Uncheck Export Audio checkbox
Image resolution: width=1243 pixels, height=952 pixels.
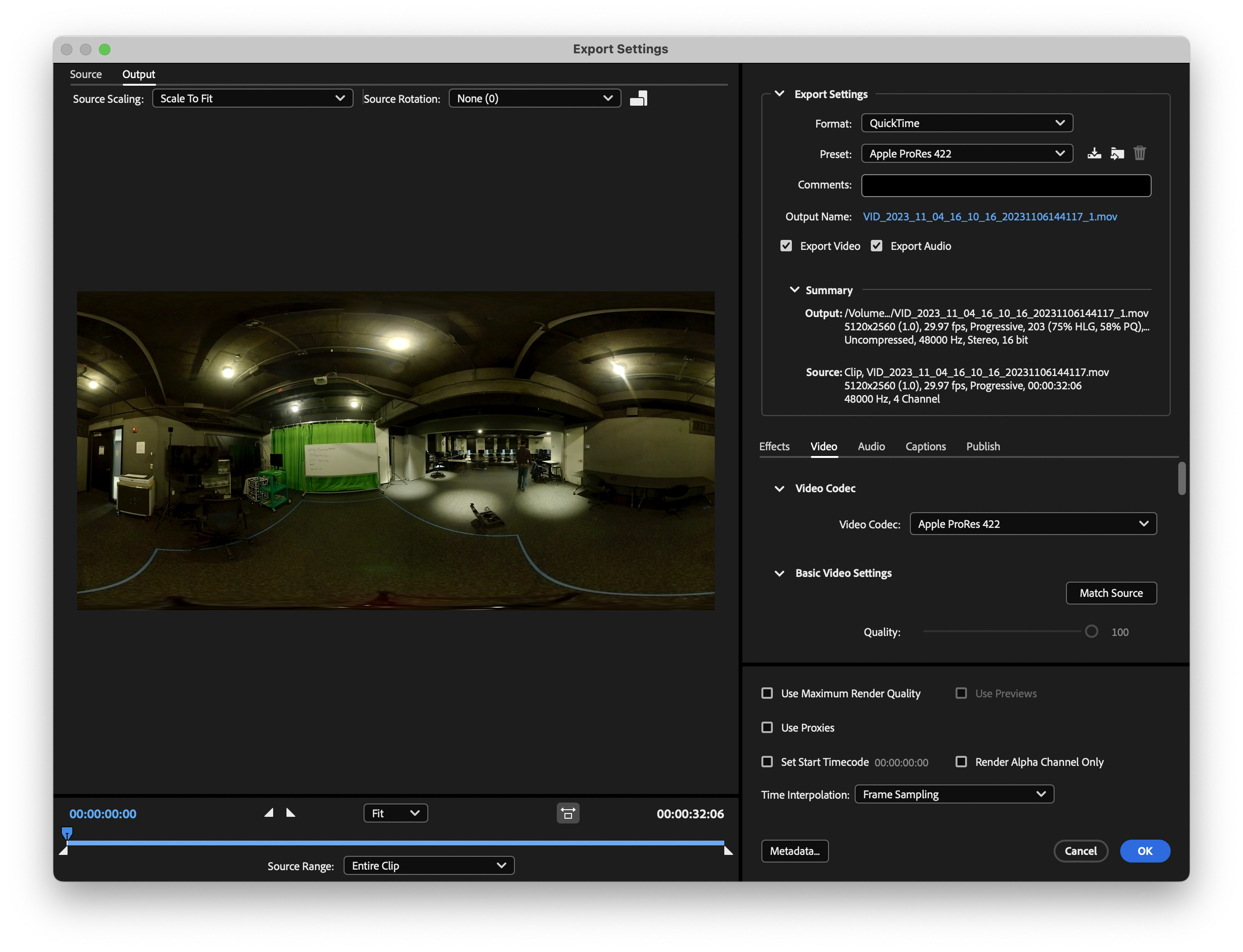point(877,246)
